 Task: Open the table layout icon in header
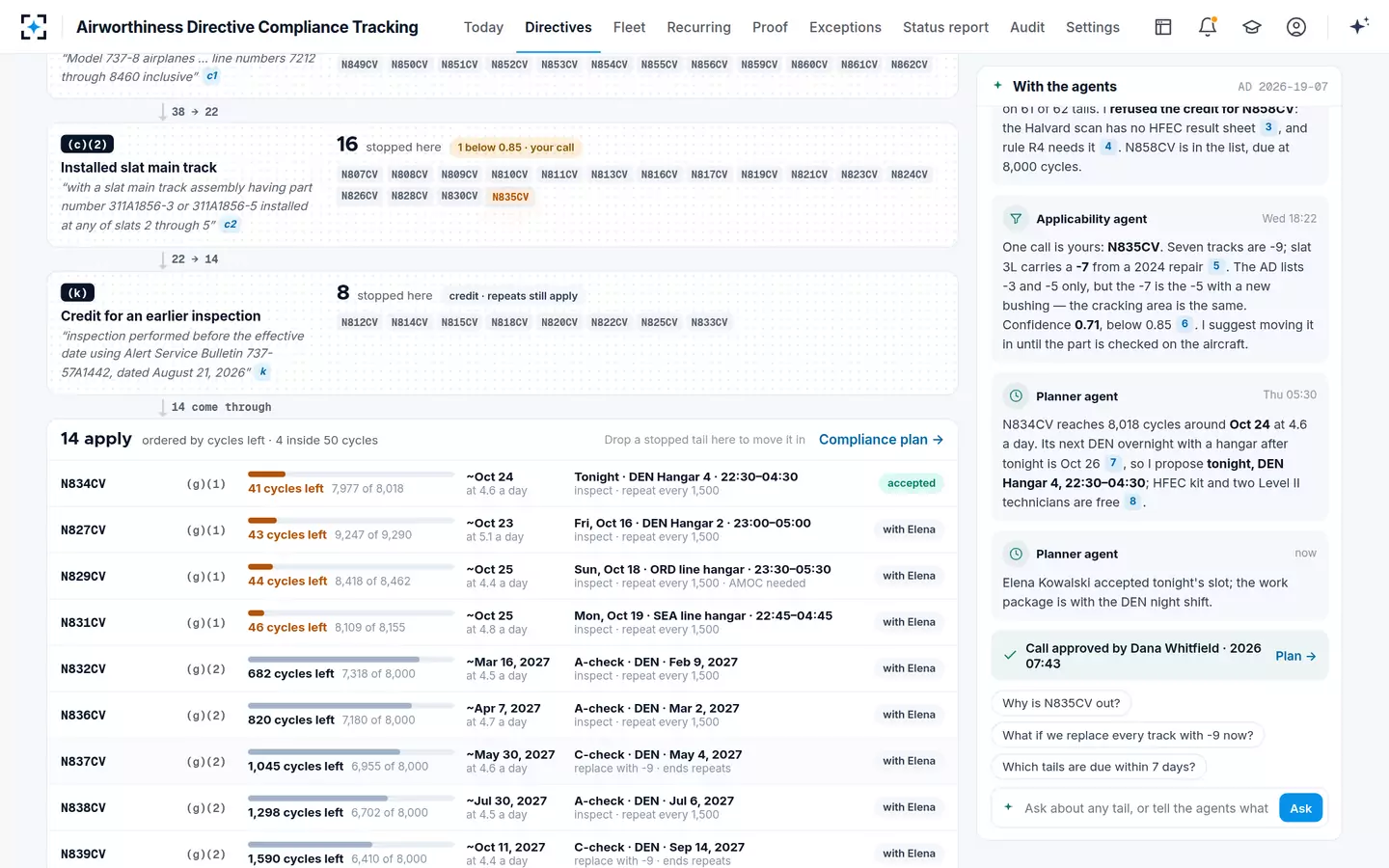[x=1163, y=27]
